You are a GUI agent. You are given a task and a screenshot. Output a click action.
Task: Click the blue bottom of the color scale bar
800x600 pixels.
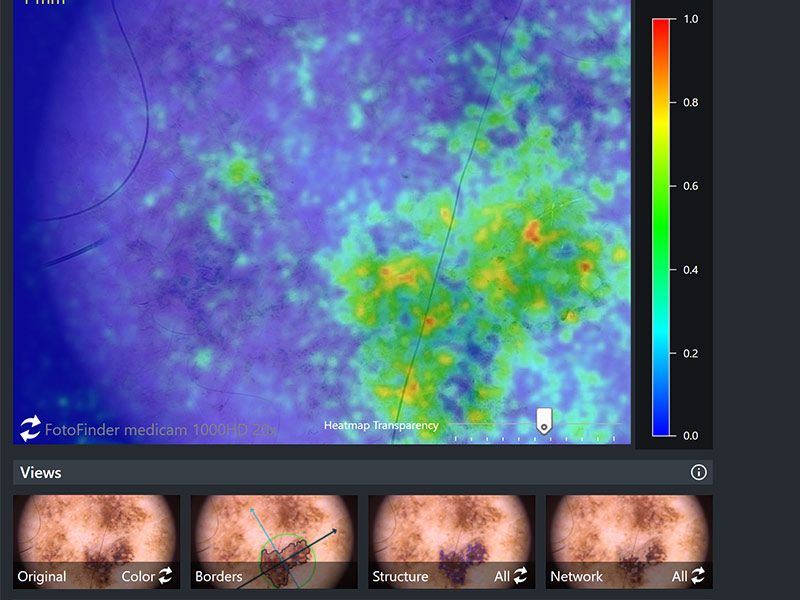tap(660, 425)
